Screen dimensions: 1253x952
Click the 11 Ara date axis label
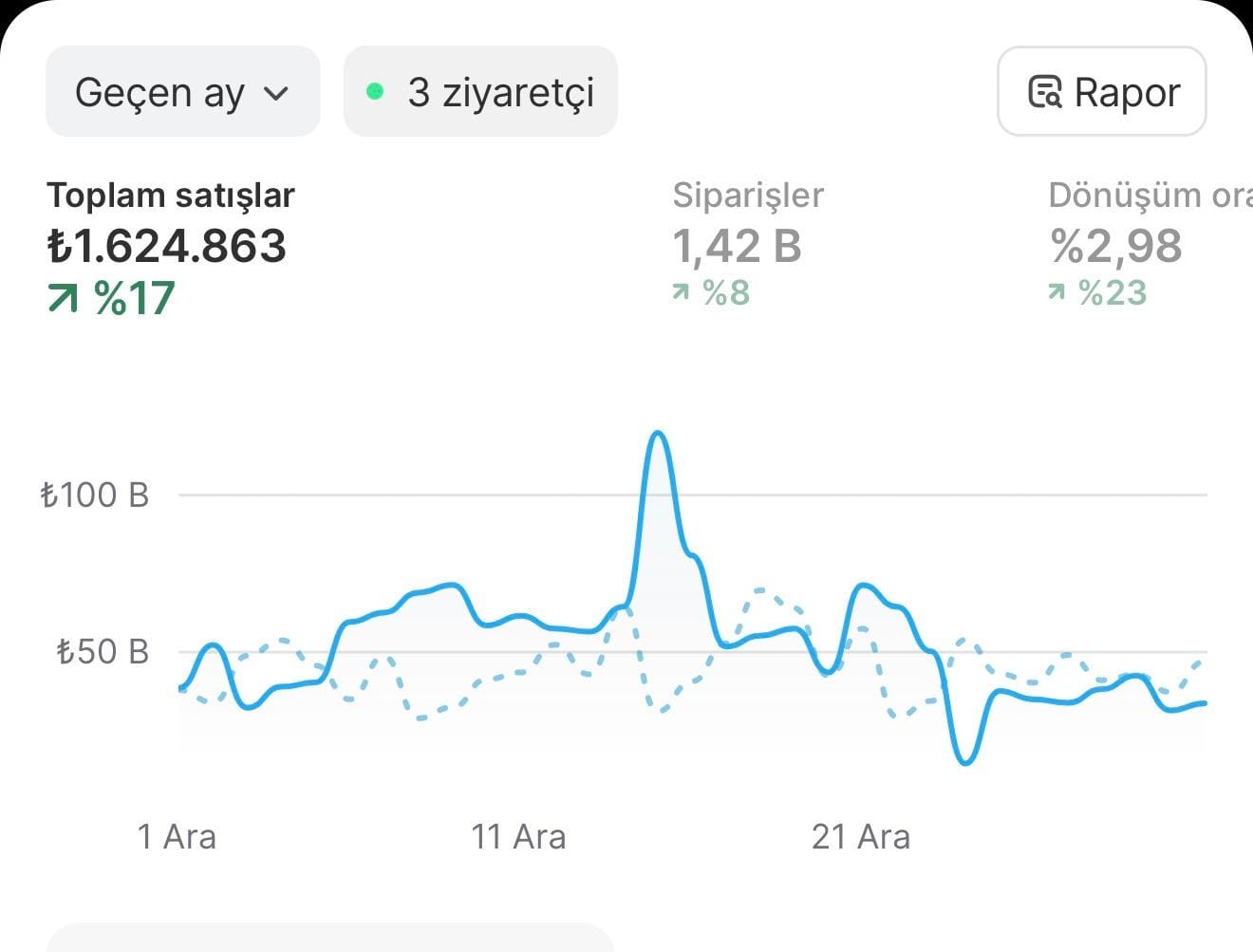point(518,837)
